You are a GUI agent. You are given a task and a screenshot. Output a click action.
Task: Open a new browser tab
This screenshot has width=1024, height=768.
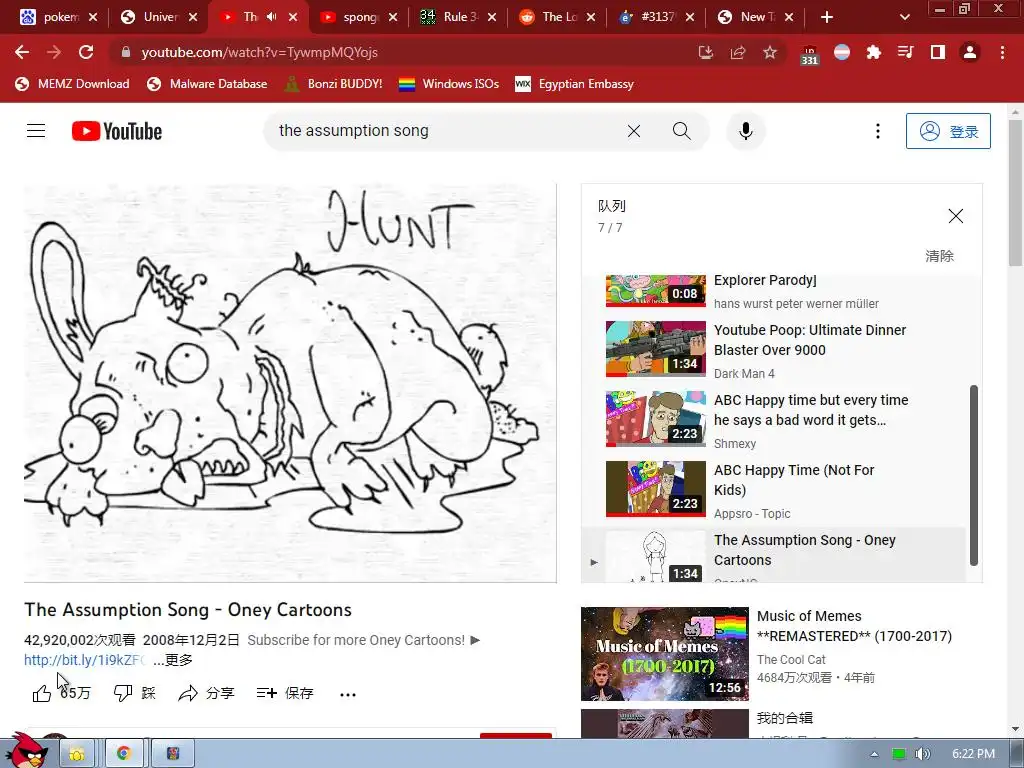point(827,17)
